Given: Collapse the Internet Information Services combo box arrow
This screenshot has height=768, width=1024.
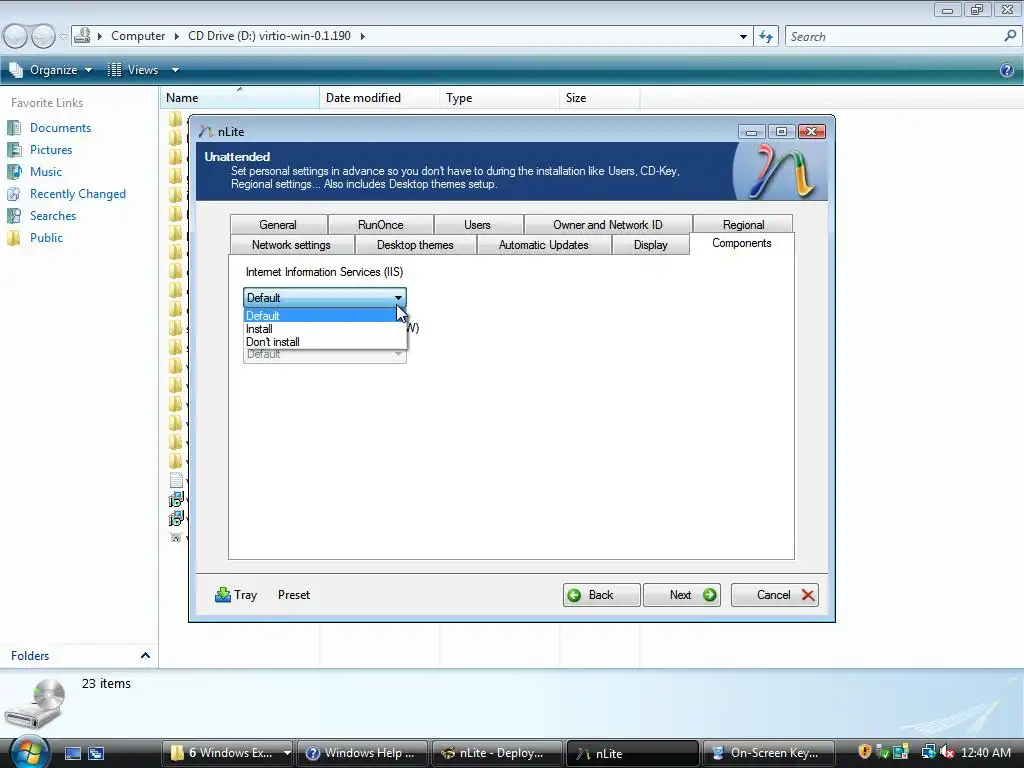Looking at the screenshot, I should coord(398,298).
